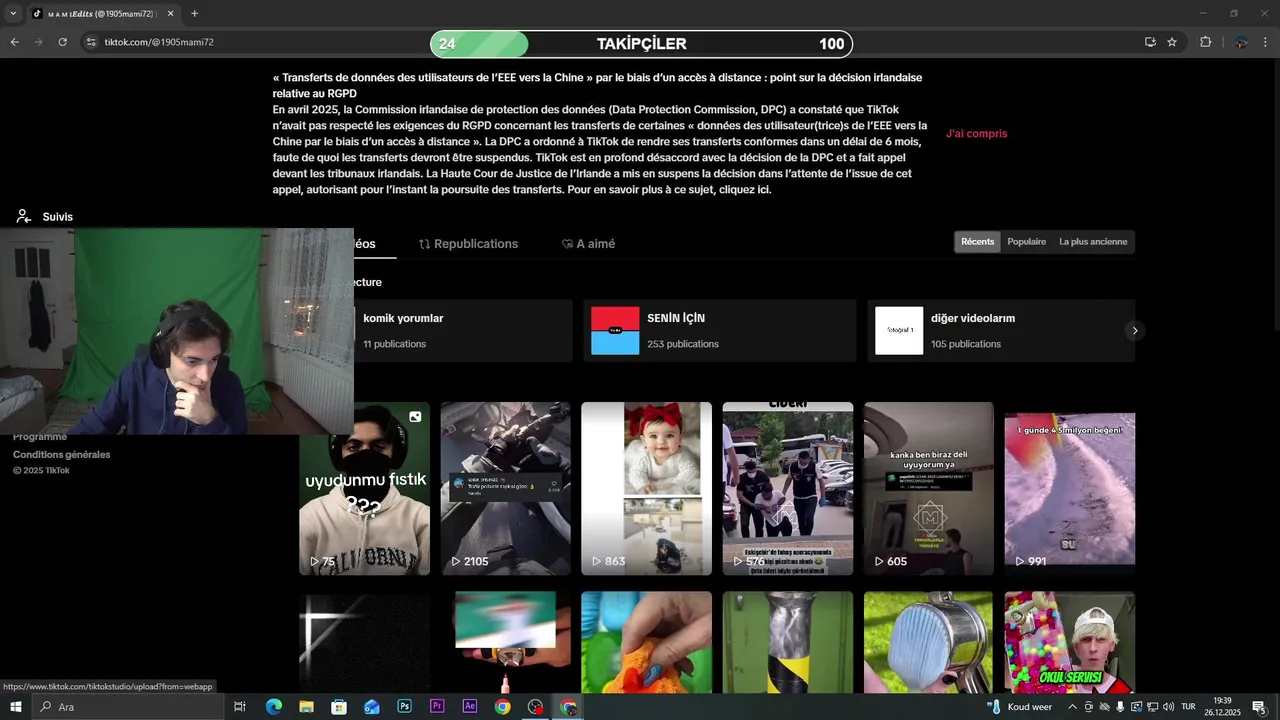The height and width of the screenshot is (720, 1280).
Task: Open File Explorer from taskbar
Action: click(x=306, y=707)
